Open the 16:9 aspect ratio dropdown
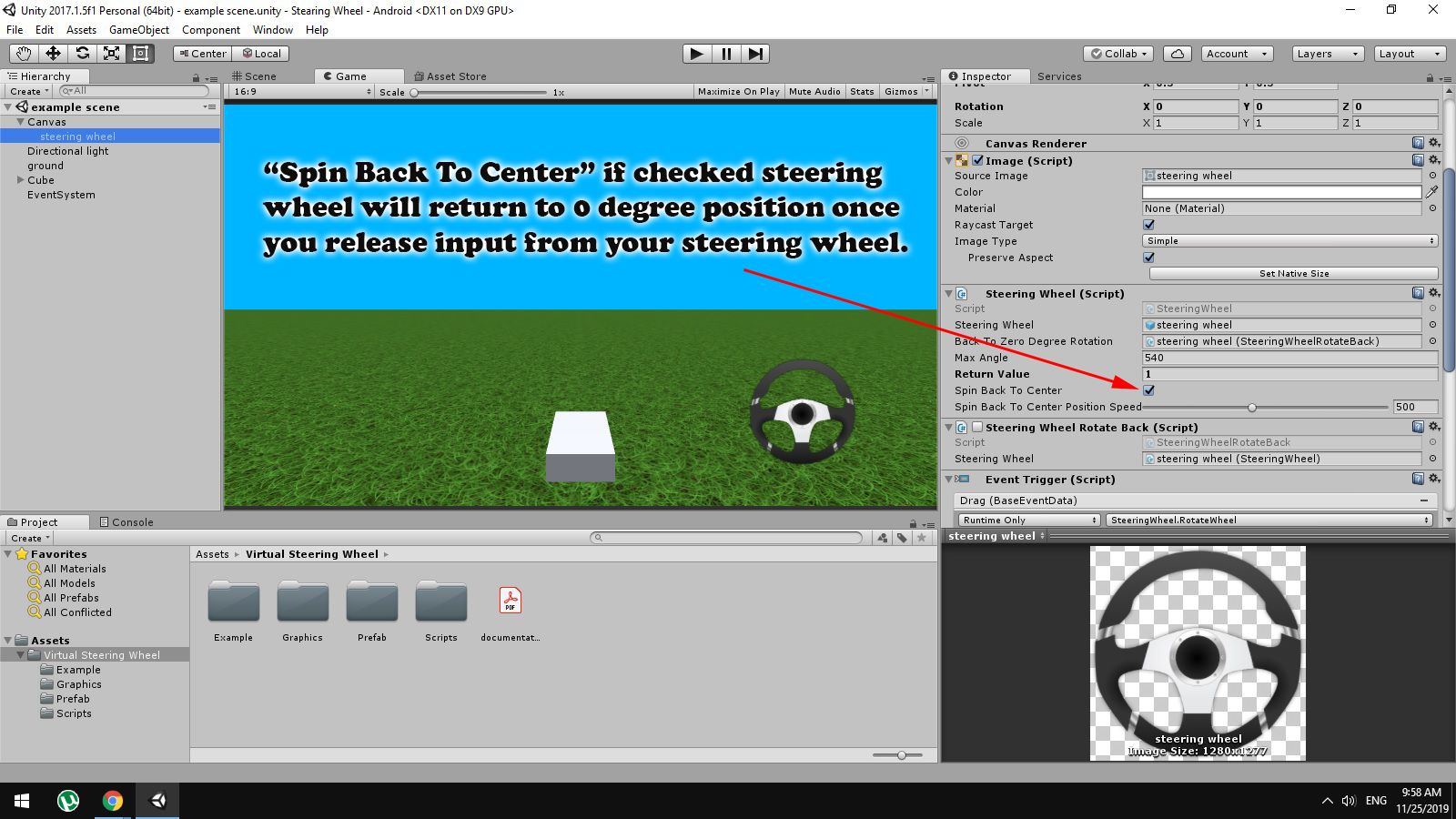The width and height of the screenshot is (1456, 819). click(302, 92)
